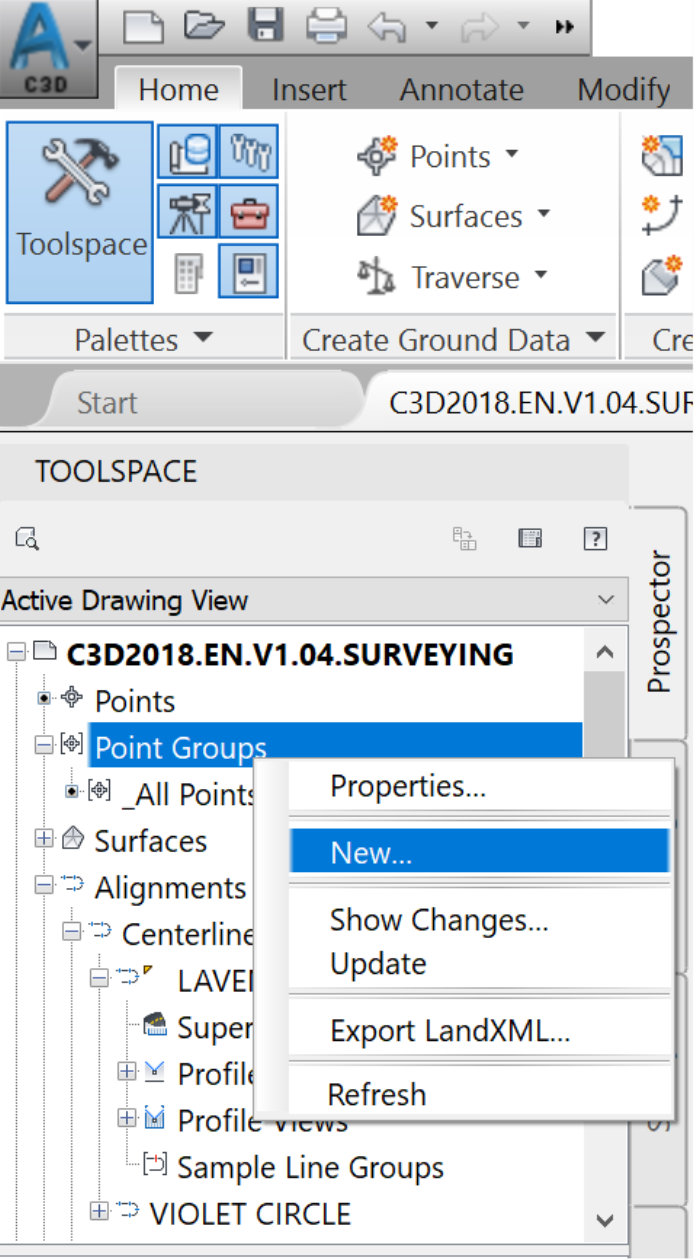Click the New file icon in quick access toolbar
The height and width of the screenshot is (1259, 694).
pyautogui.click(x=143, y=26)
